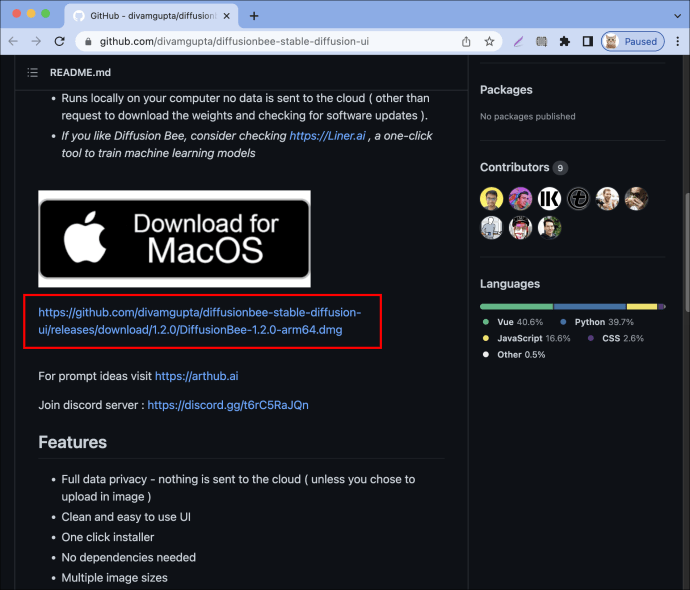690x590 pixels.
Task: Click the 'Multiple image sizes' bullet
Action: pos(114,578)
